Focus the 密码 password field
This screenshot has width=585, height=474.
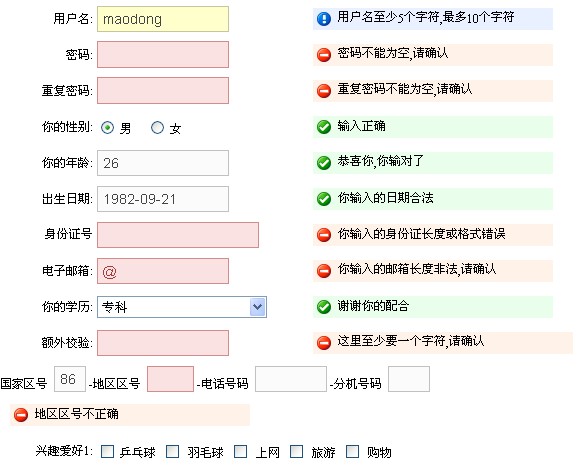tap(163, 54)
